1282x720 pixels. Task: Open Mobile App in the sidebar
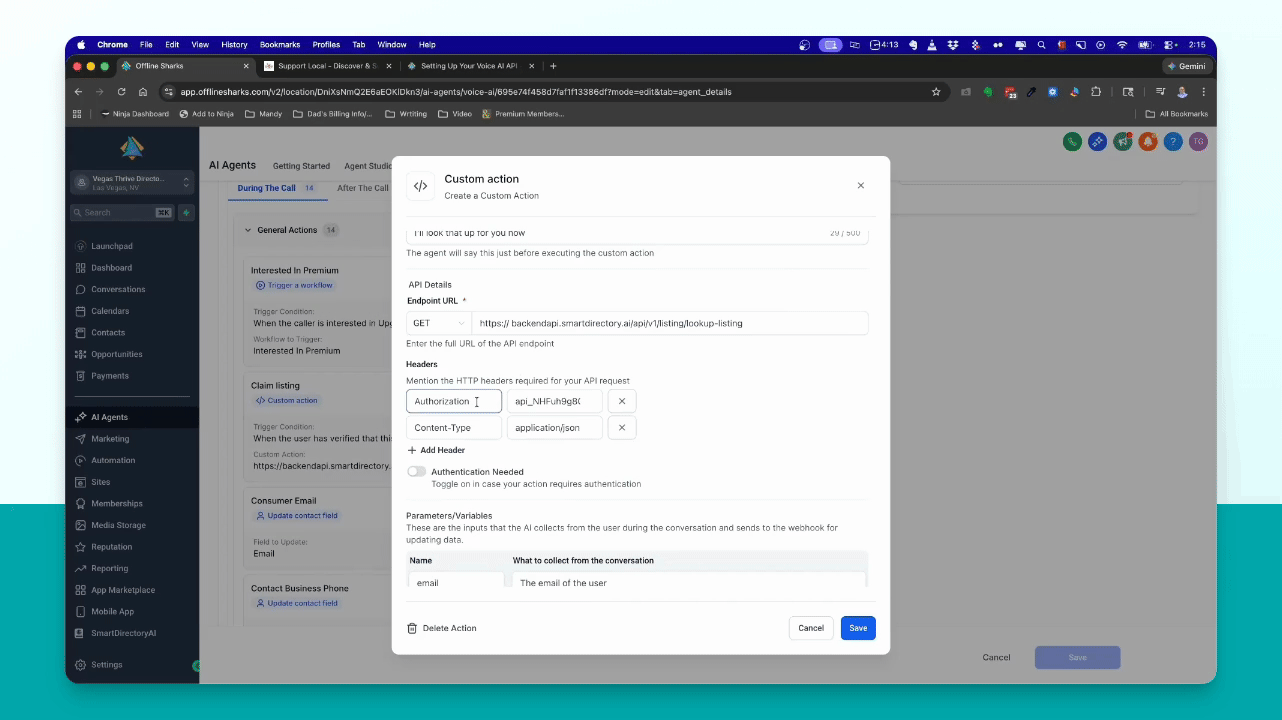(x=112, y=611)
